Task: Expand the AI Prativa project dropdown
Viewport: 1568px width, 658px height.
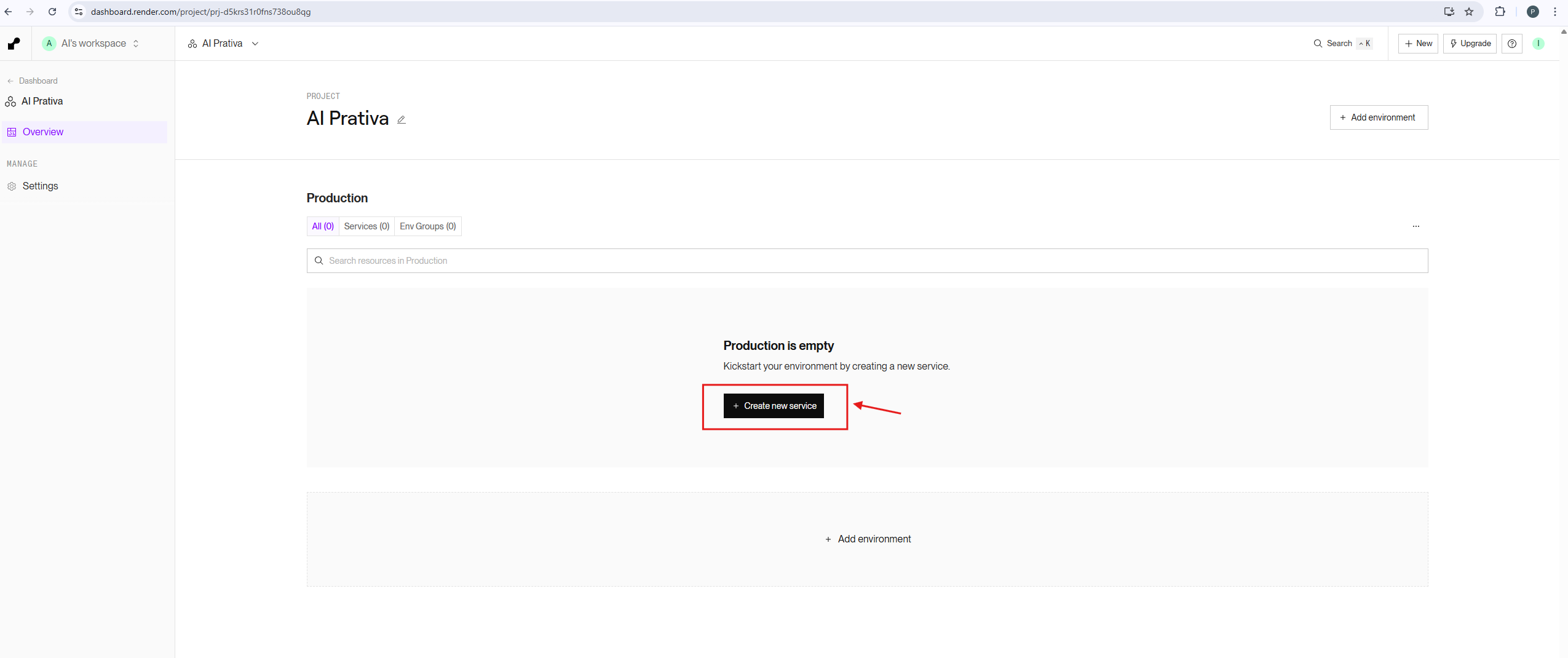Action: [x=223, y=44]
